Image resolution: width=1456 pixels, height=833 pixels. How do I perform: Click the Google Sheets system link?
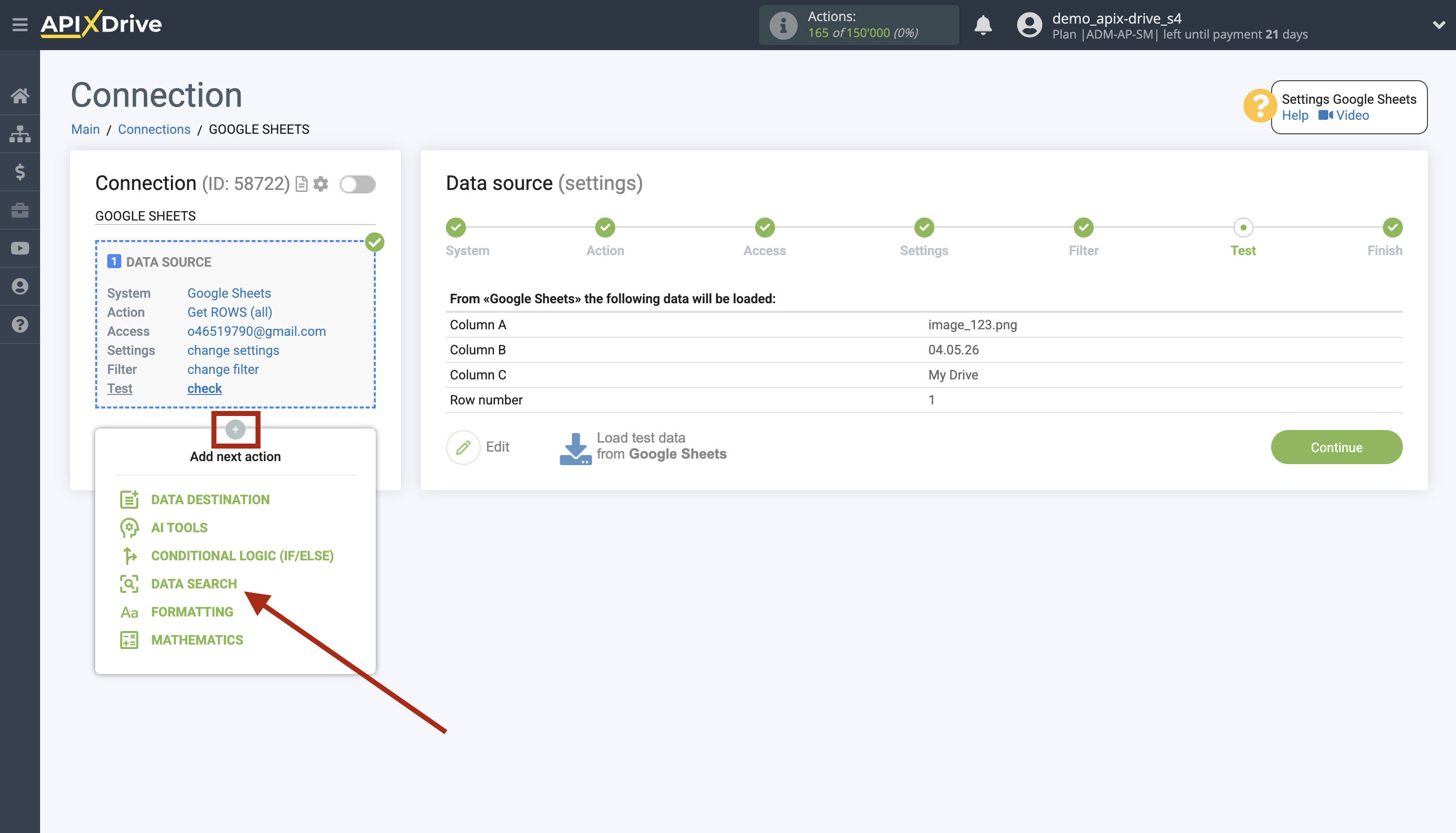click(229, 294)
